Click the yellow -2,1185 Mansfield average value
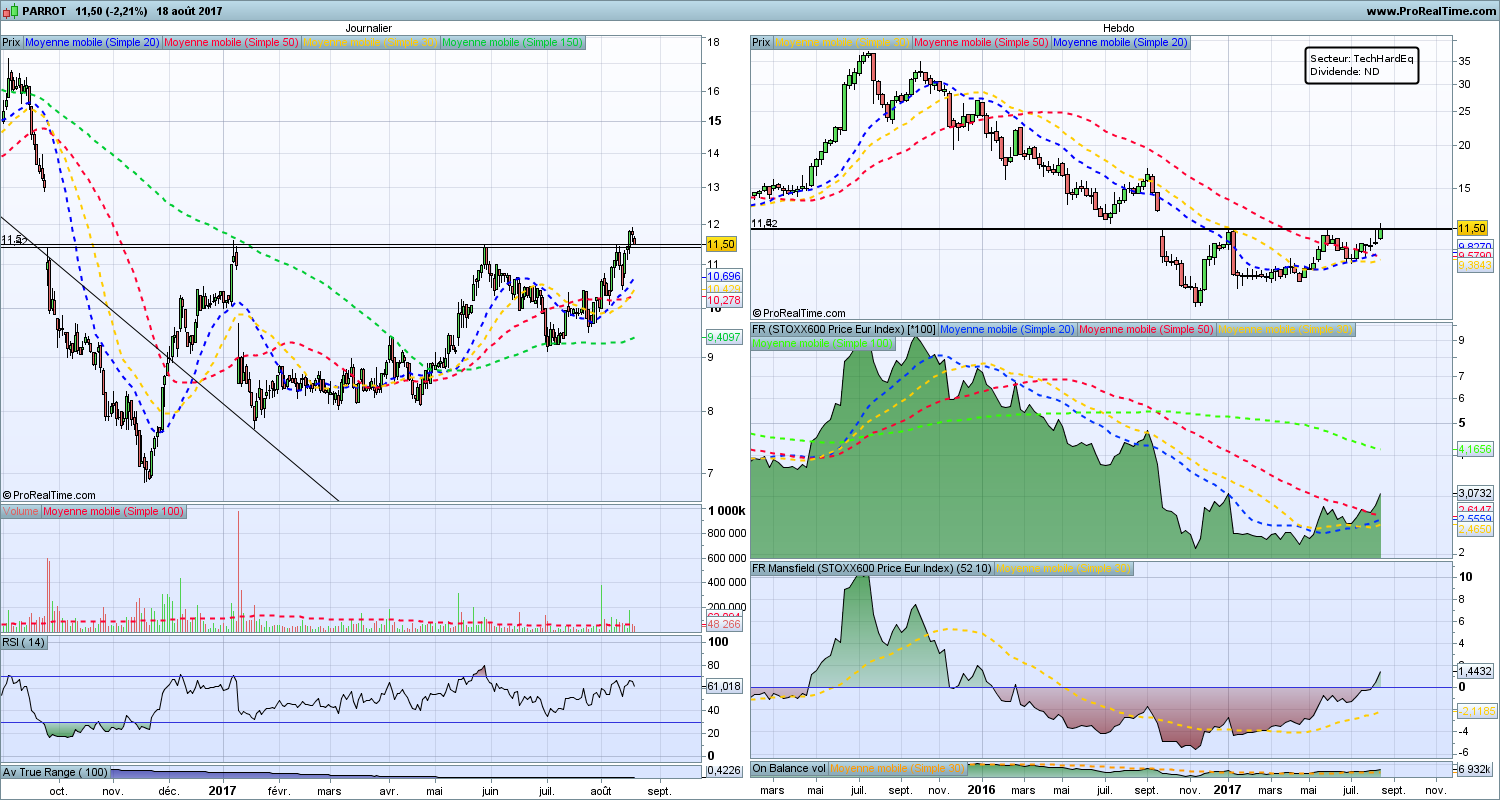This screenshot has width=1500, height=800. [x=1475, y=711]
